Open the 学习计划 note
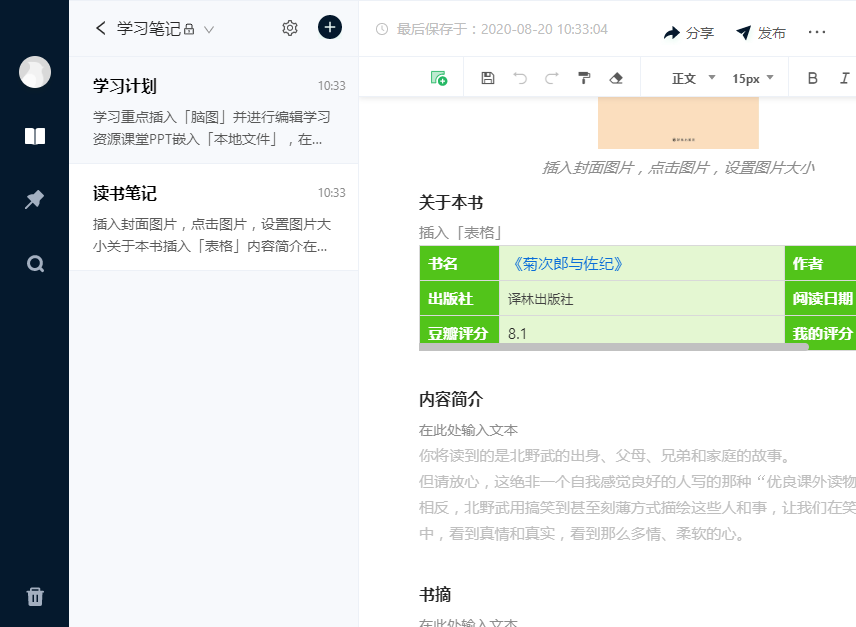856x627 pixels. (x=213, y=111)
